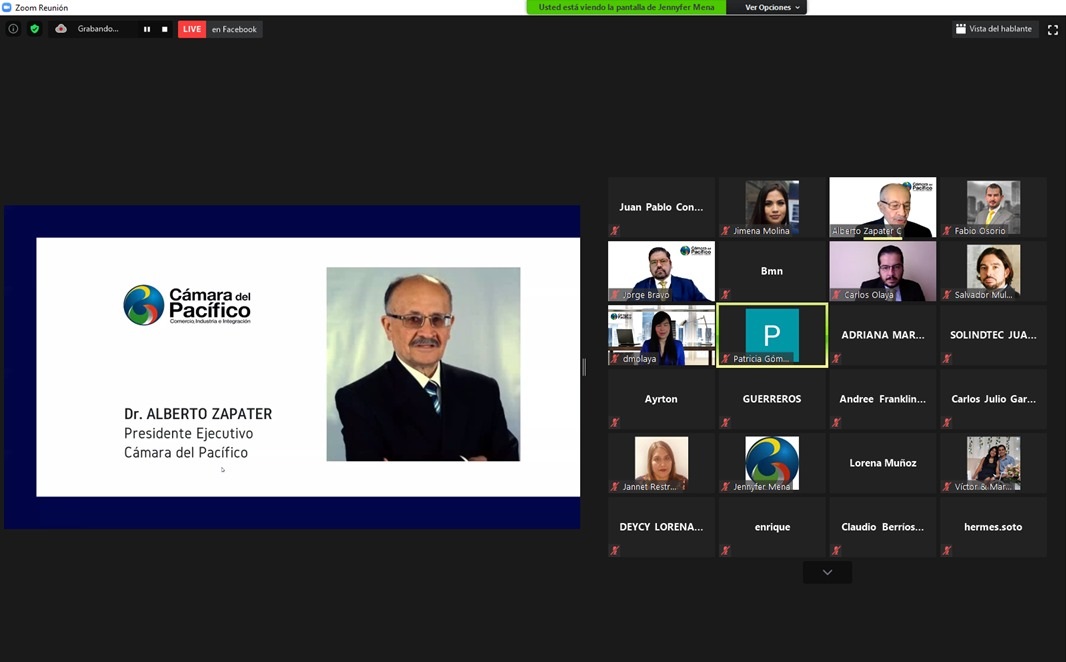1066x662 pixels.
Task: Click muted mic icon on hermes.soto tile
Action: pyautogui.click(x=947, y=550)
